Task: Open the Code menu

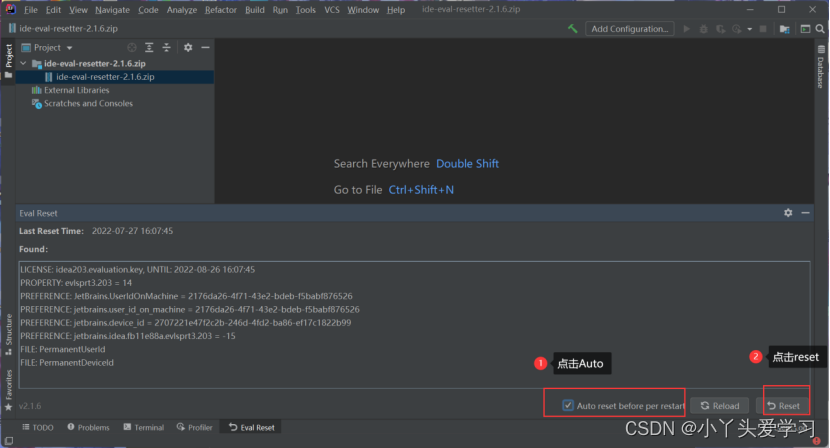Action: click(148, 10)
